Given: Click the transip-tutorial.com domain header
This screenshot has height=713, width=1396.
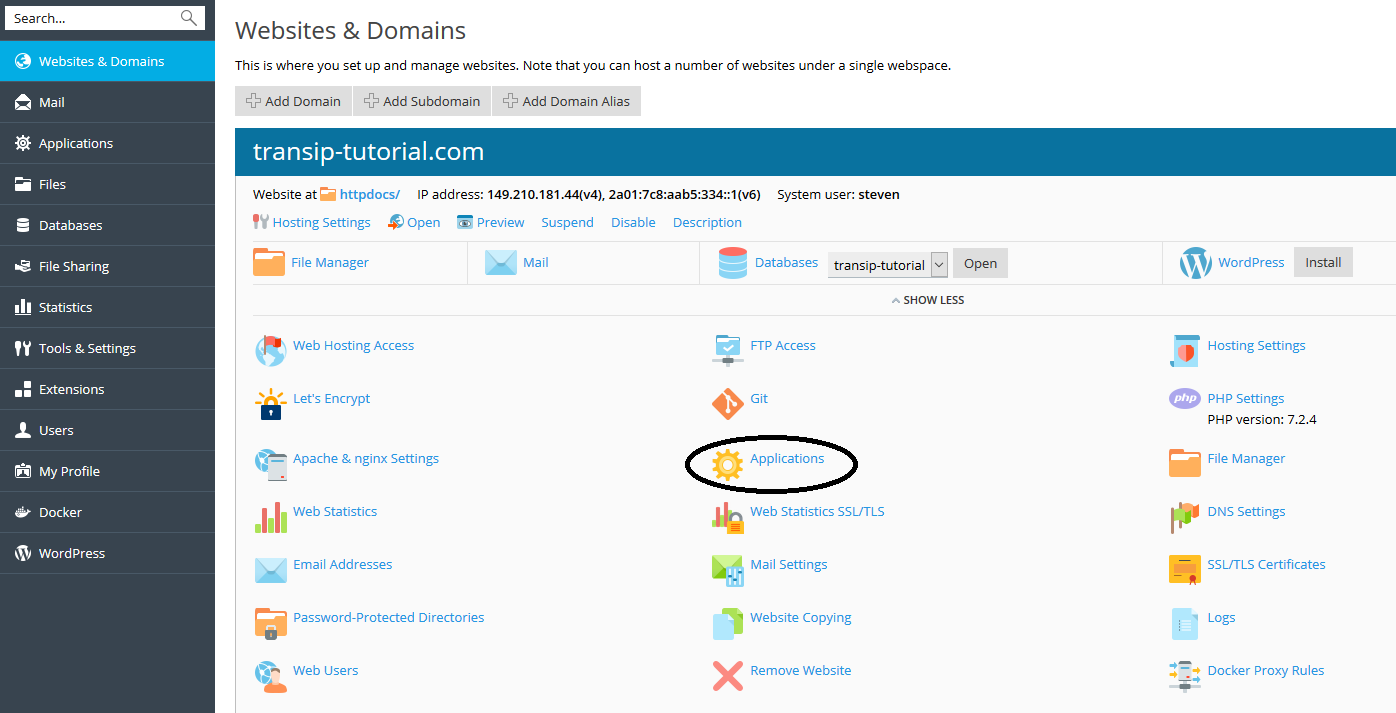Looking at the screenshot, I should click(x=368, y=152).
